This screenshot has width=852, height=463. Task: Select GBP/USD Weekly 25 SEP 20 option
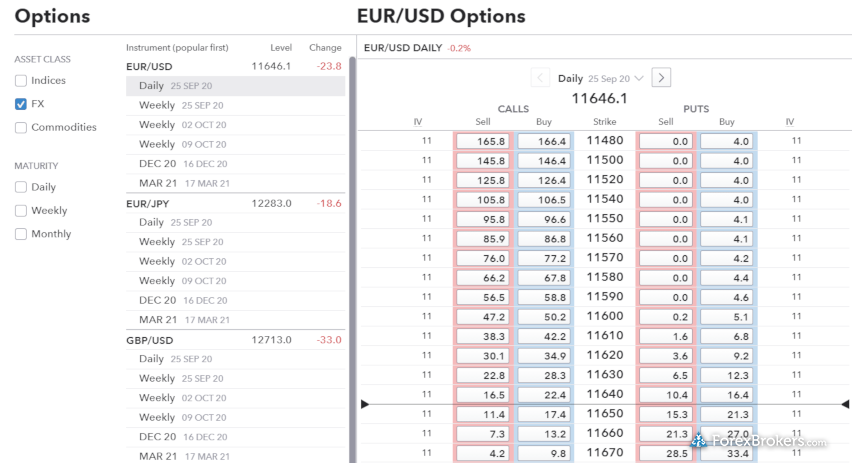pyautogui.click(x=235, y=379)
